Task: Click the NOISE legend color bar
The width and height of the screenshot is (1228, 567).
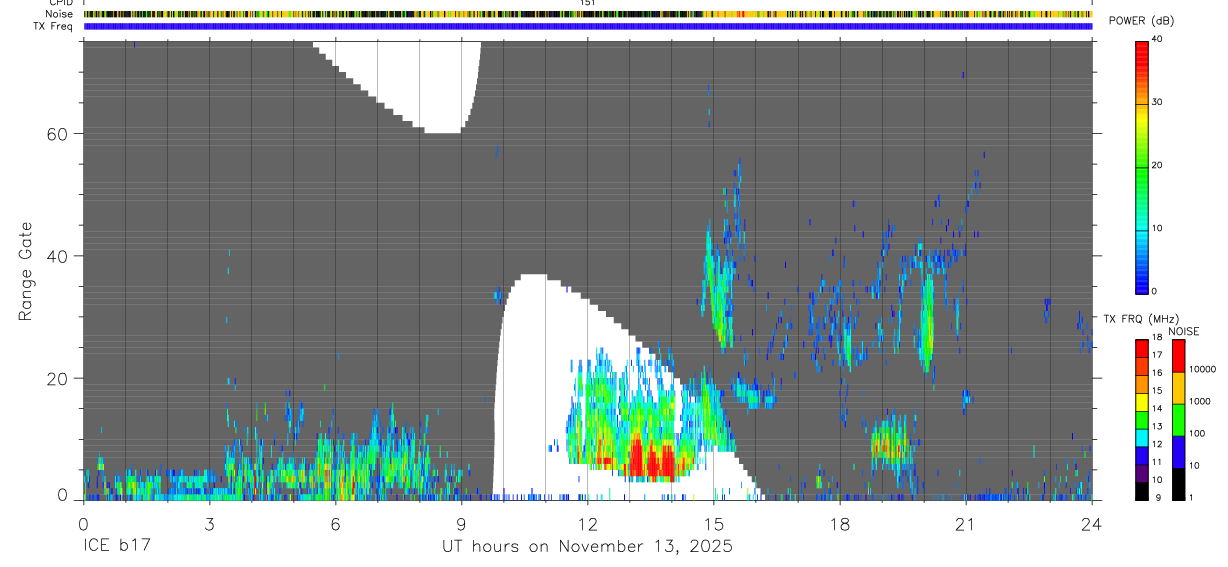Action: pyautogui.click(x=1178, y=420)
